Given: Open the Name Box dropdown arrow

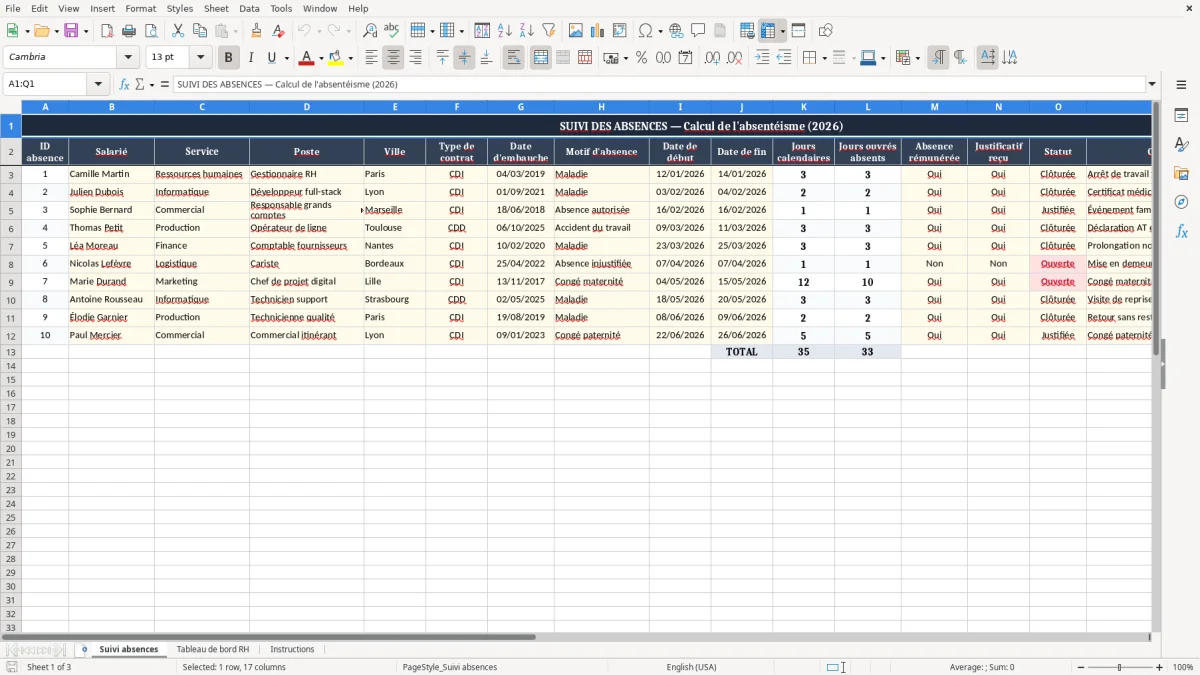Looking at the screenshot, I should [98, 84].
